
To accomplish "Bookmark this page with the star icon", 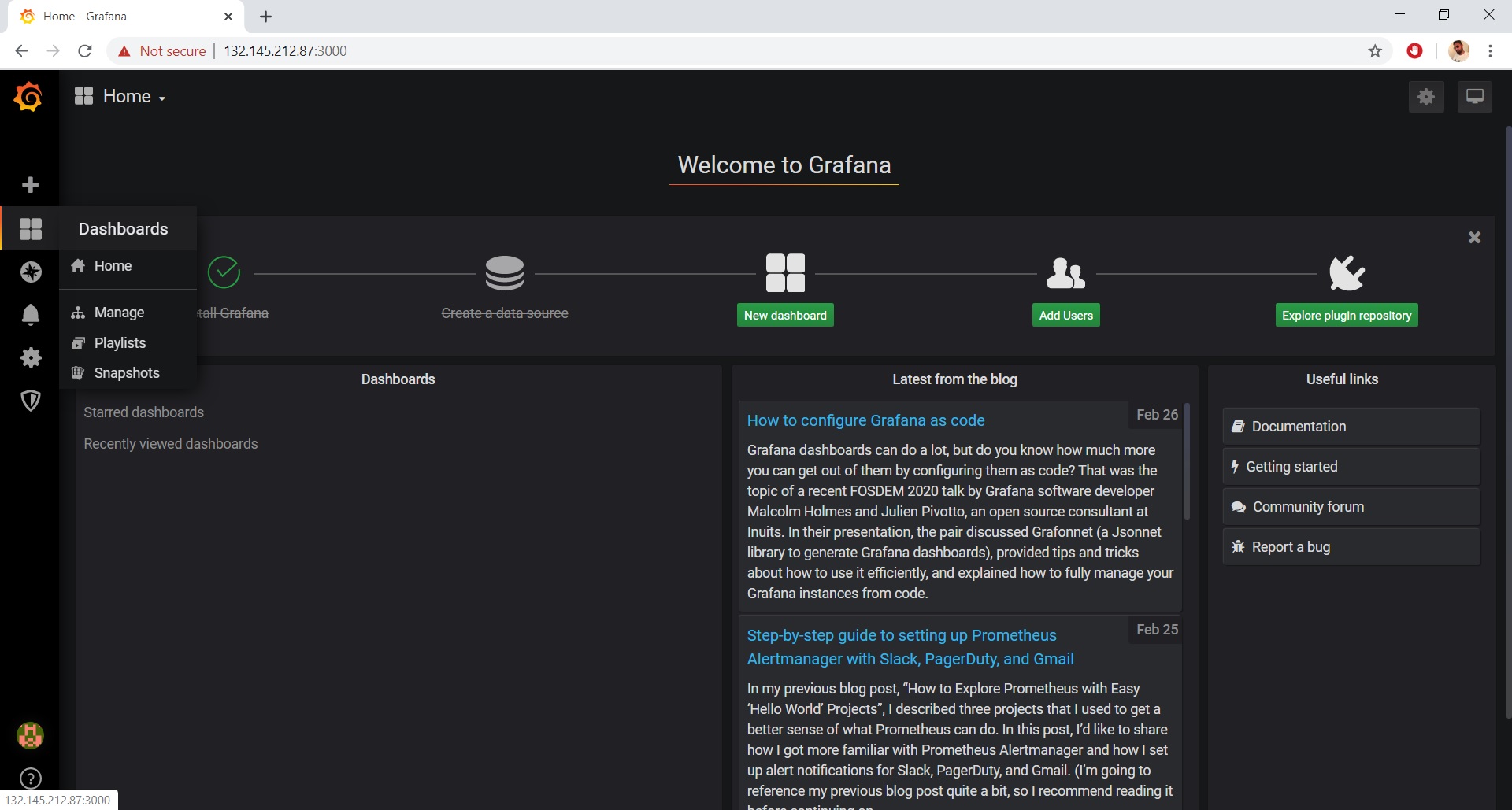I will tap(1375, 51).
